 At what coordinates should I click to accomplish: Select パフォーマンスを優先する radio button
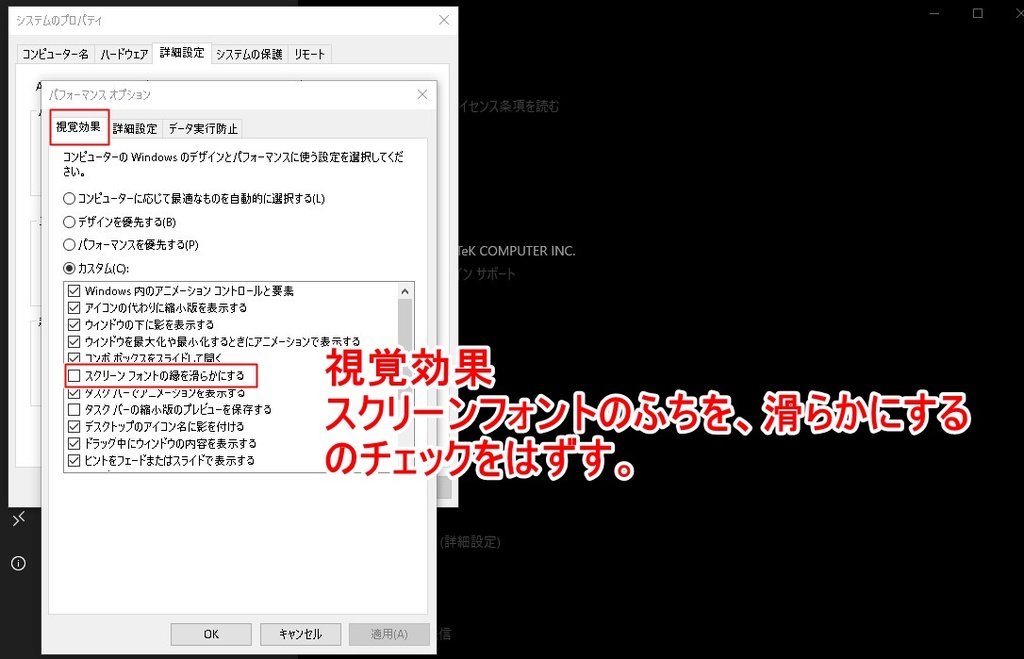69,244
